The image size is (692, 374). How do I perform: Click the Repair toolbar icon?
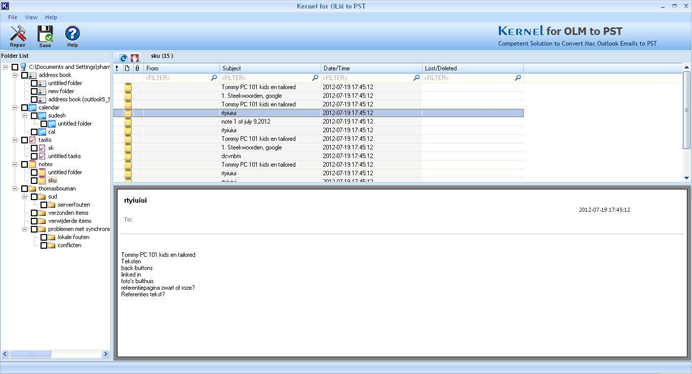tap(18, 34)
